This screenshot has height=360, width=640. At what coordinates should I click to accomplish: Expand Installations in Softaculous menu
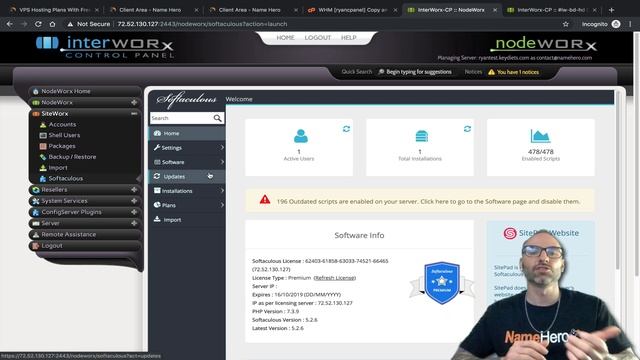(187, 191)
